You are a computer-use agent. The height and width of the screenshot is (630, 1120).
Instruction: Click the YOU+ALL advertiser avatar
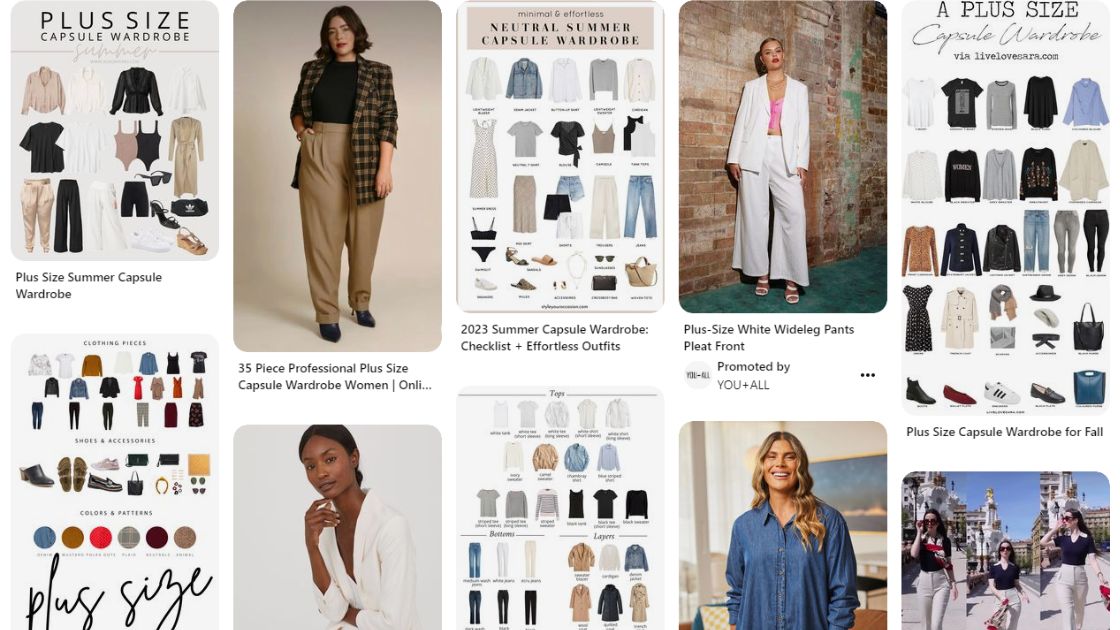(697, 376)
